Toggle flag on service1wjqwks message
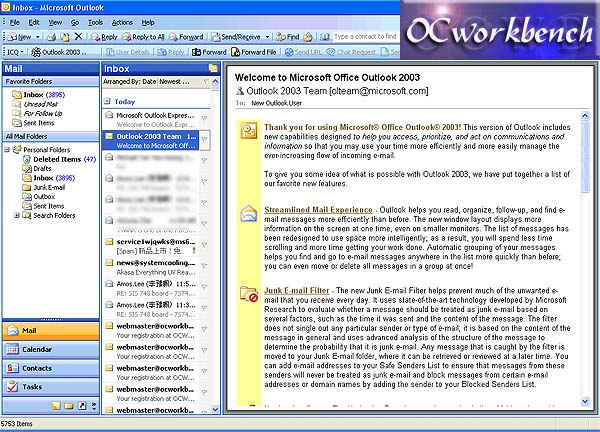Viewport: 600px width, 432px height. (x=204, y=245)
